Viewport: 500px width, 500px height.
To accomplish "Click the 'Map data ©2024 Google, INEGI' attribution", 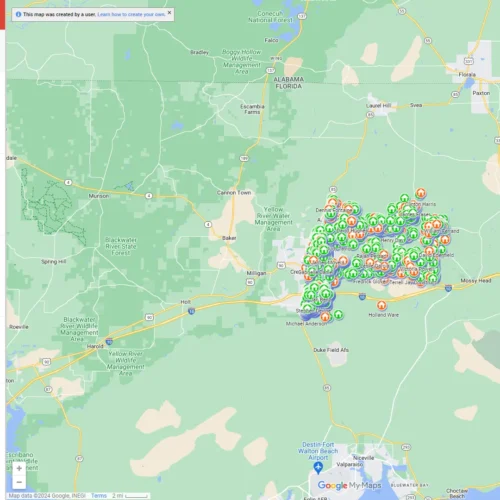I will click(x=47, y=496).
